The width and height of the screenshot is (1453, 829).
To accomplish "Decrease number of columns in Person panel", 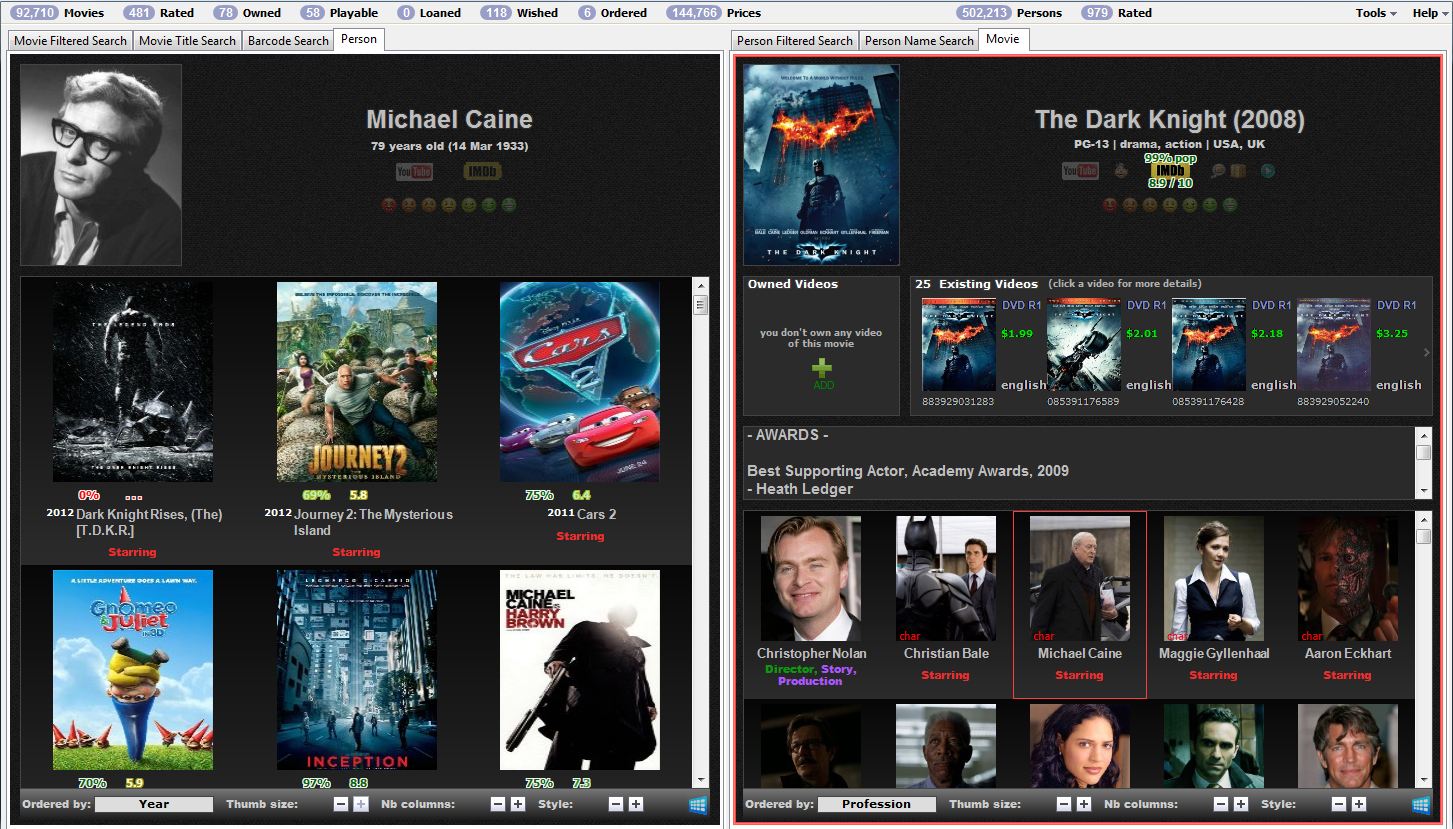I will point(498,804).
